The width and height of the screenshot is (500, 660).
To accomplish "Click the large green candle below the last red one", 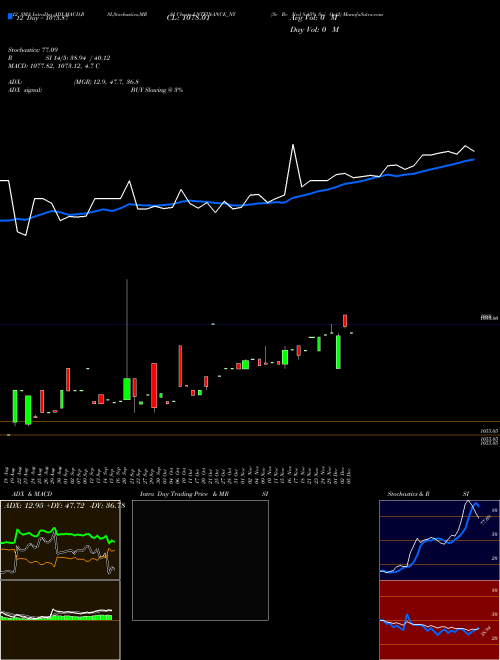I will pyautogui.click(x=338, y=352).
